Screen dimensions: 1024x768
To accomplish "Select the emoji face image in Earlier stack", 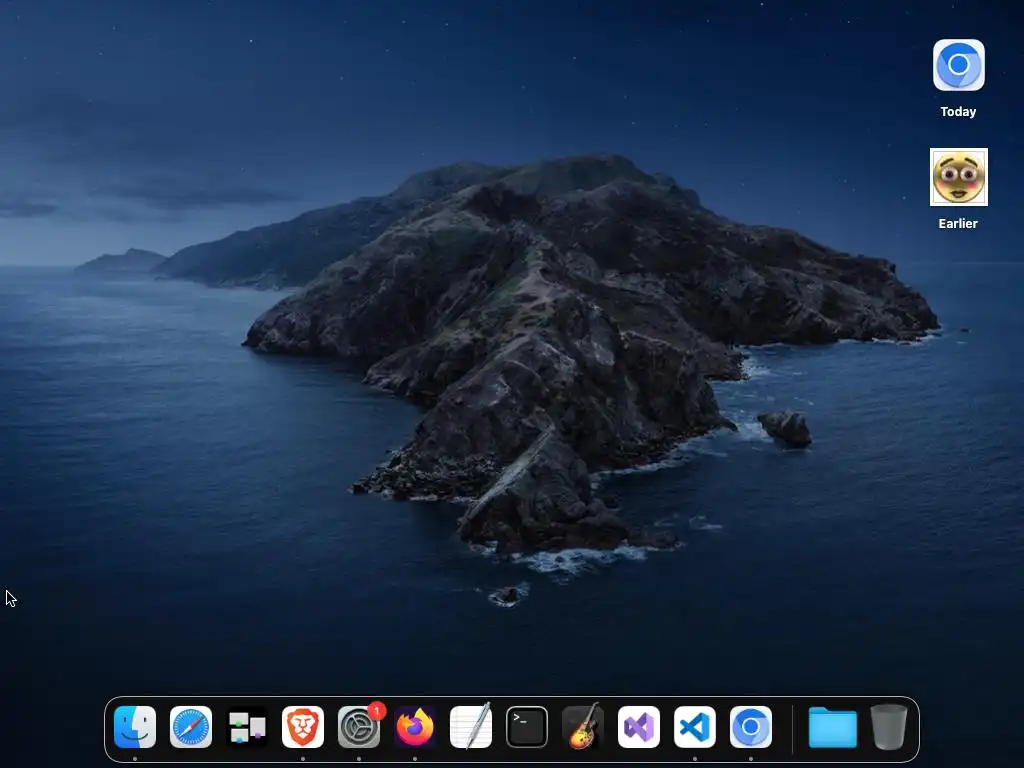I will click(x=959, y=177).
